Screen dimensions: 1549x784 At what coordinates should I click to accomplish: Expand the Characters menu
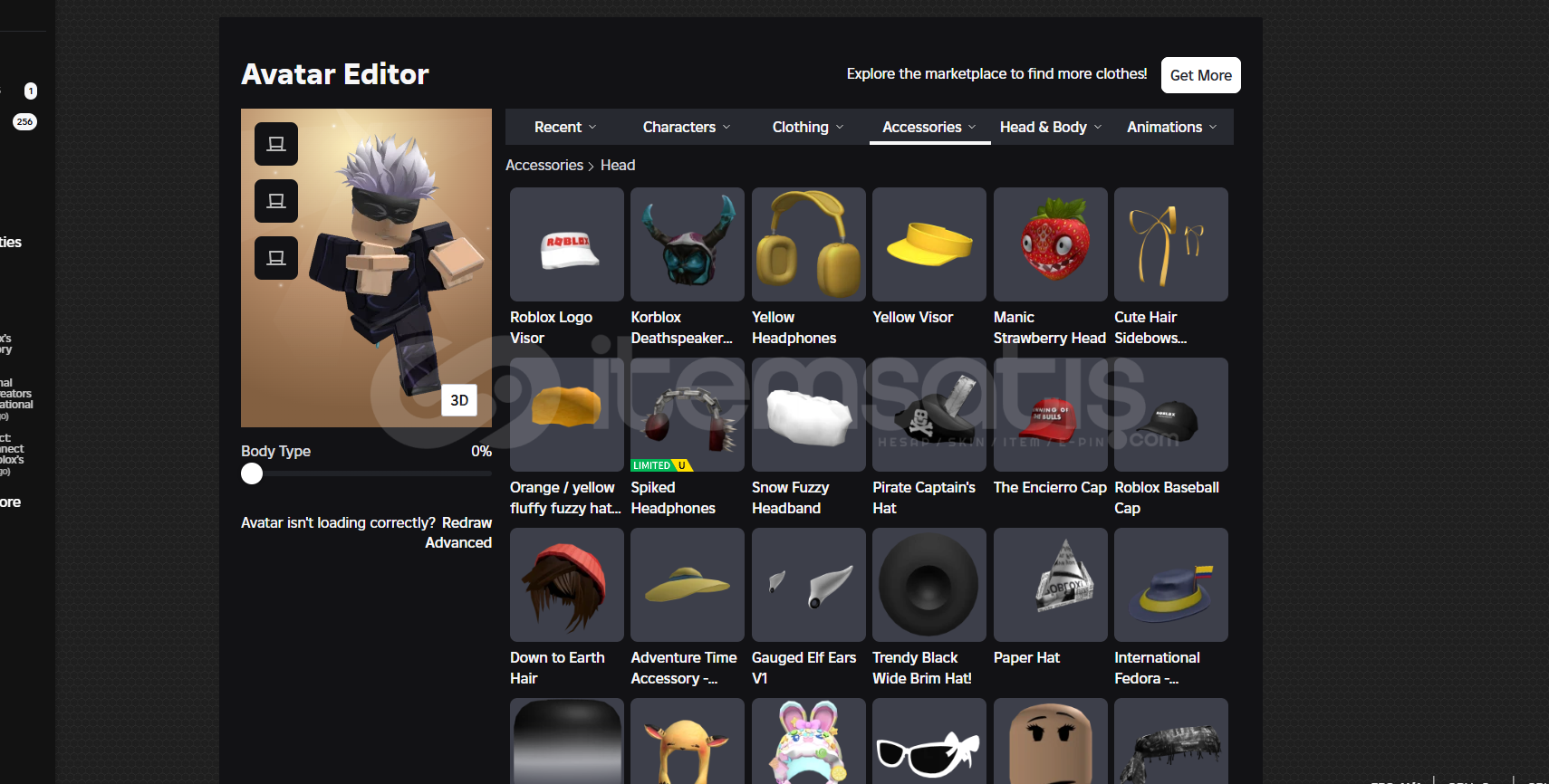687,127
